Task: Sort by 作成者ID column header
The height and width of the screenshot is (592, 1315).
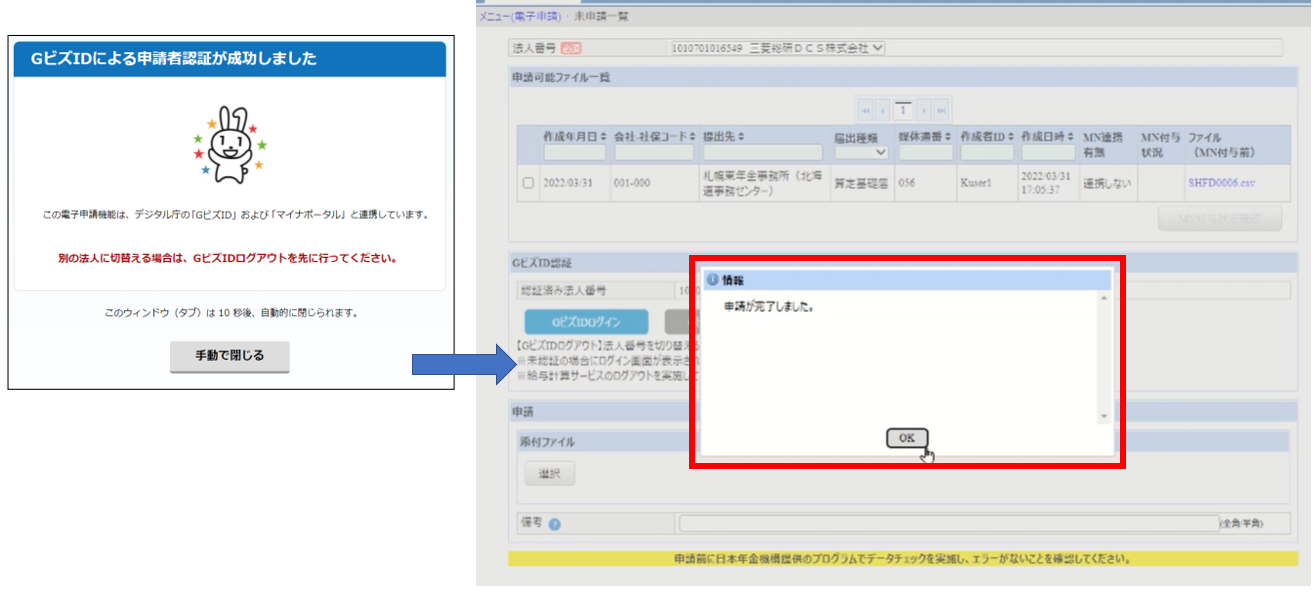Action: [x=987, y=136]
